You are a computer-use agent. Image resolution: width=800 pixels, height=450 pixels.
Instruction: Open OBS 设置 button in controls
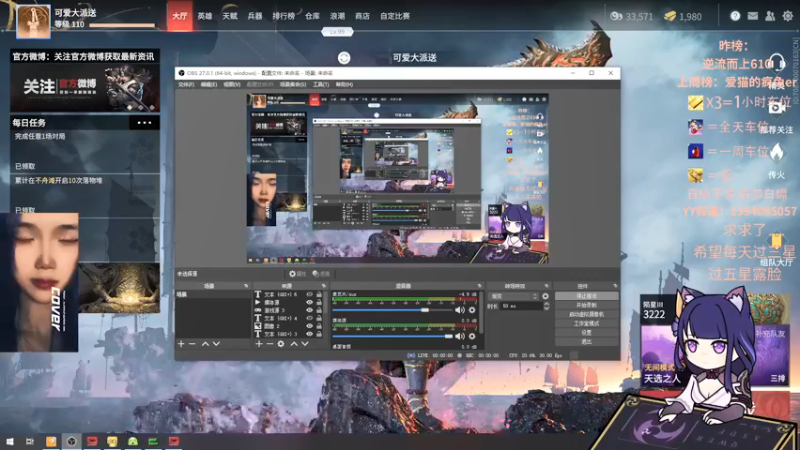[586, 333]
